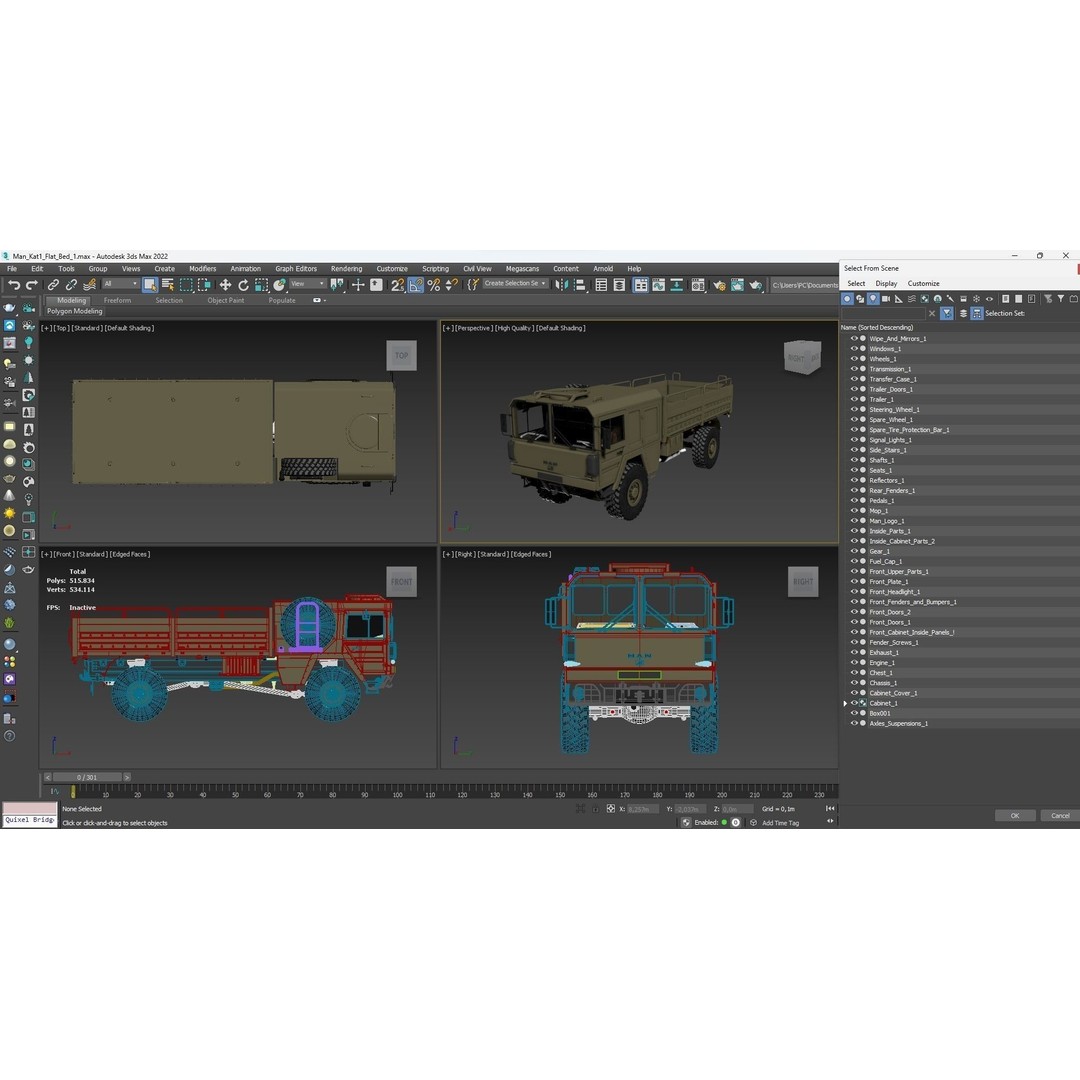Click Bind to Space Warp icon
The width and height of the screenshot is (1080, 1080).
90,285
